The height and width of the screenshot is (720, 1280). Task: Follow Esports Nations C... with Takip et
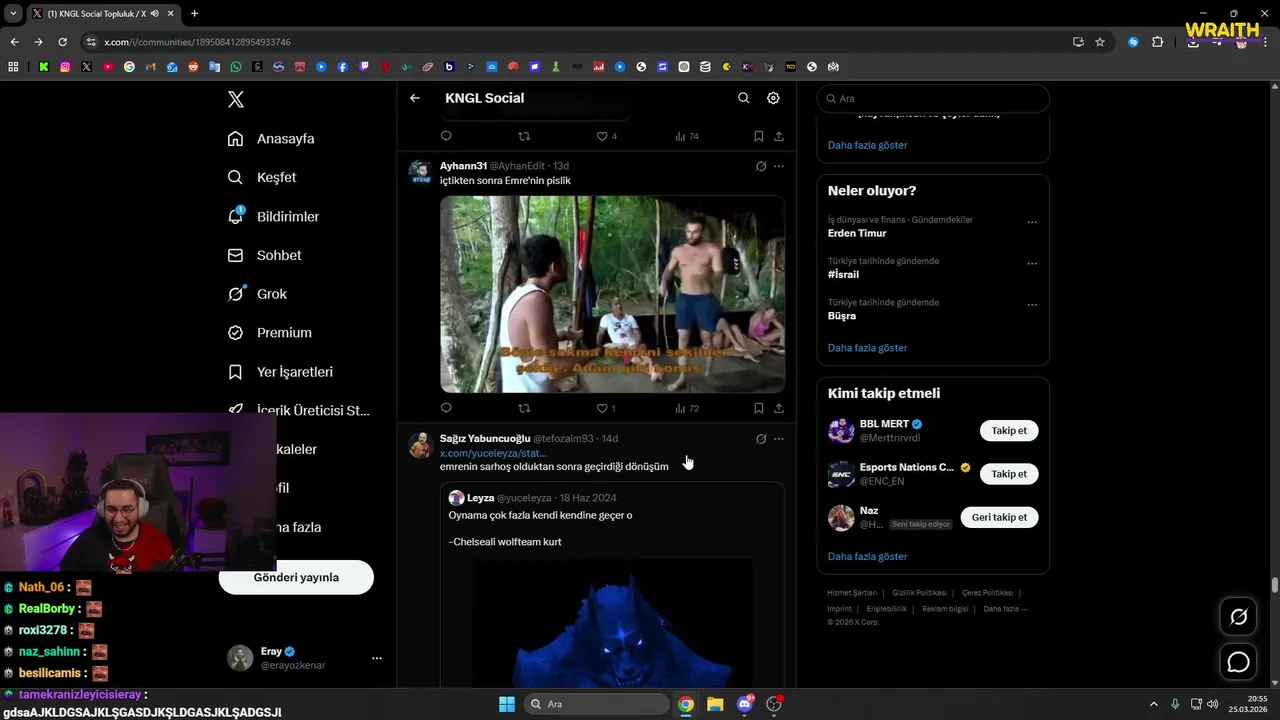coord(1009,474)
